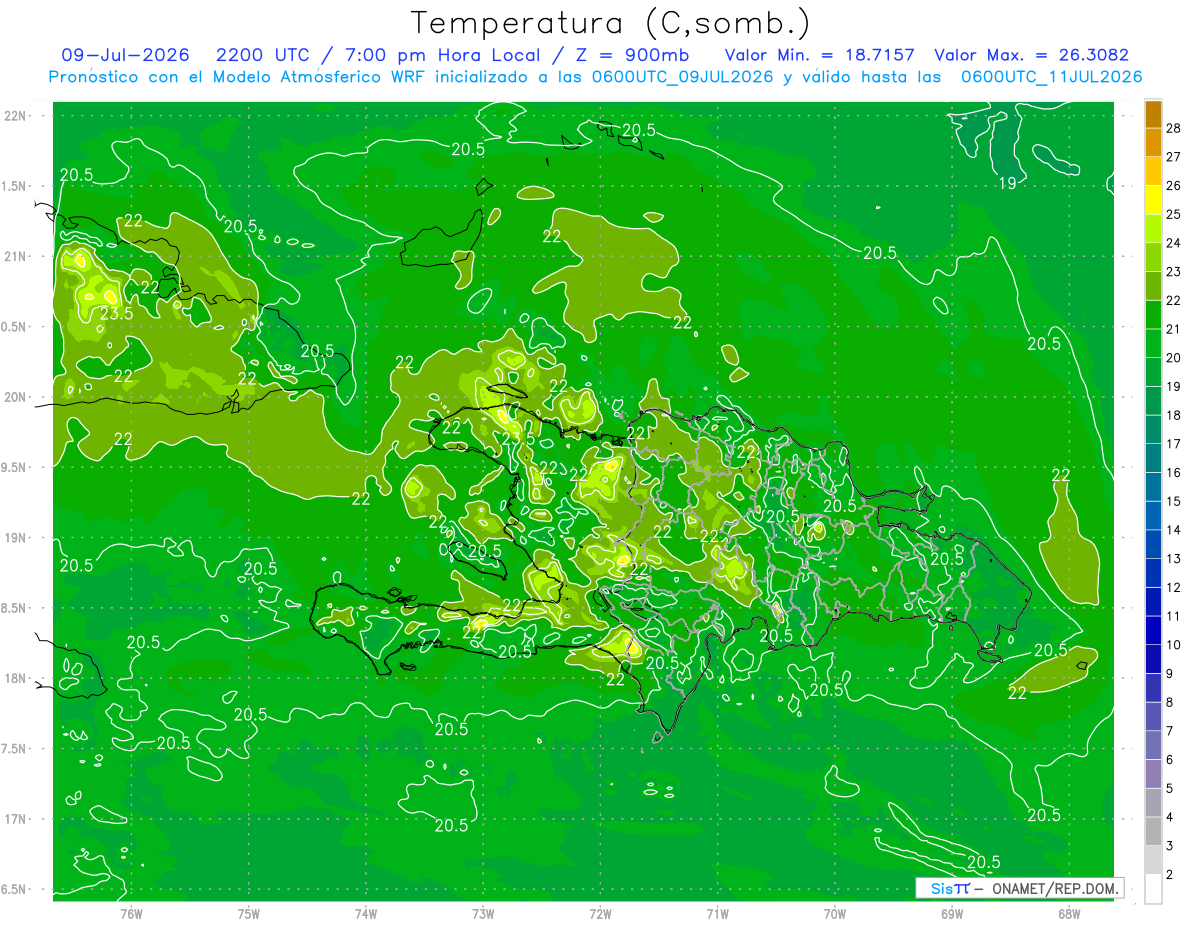Click the olive legend swatch between 22 and 23
The height and width of the screenshot is (927, 1200).
pyautogui.click(x=1153, y=286)
